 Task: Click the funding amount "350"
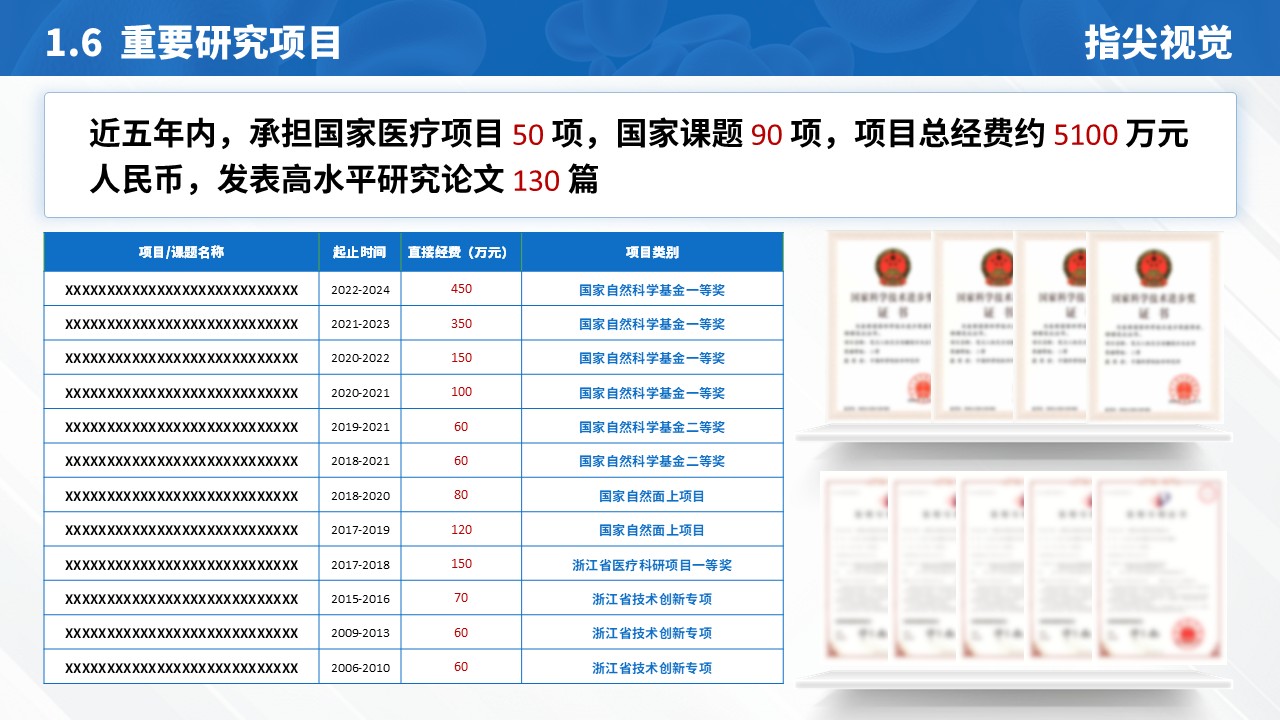click(461, 324)
